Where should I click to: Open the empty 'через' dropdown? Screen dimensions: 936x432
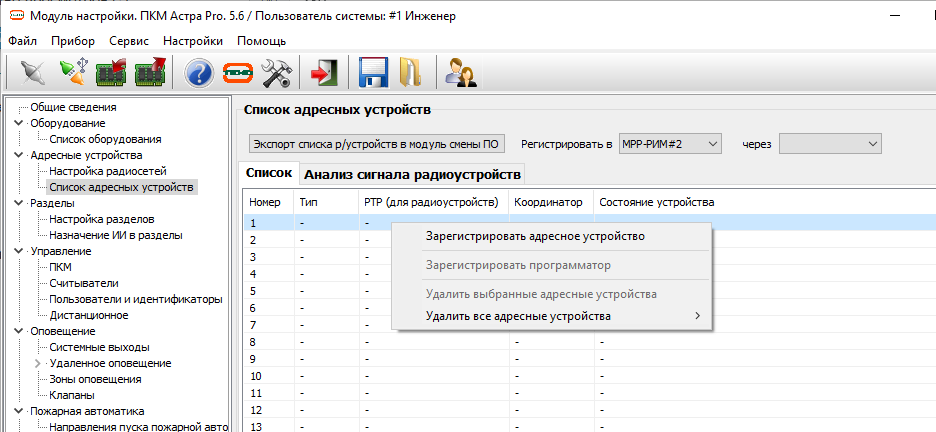(830, 144)
